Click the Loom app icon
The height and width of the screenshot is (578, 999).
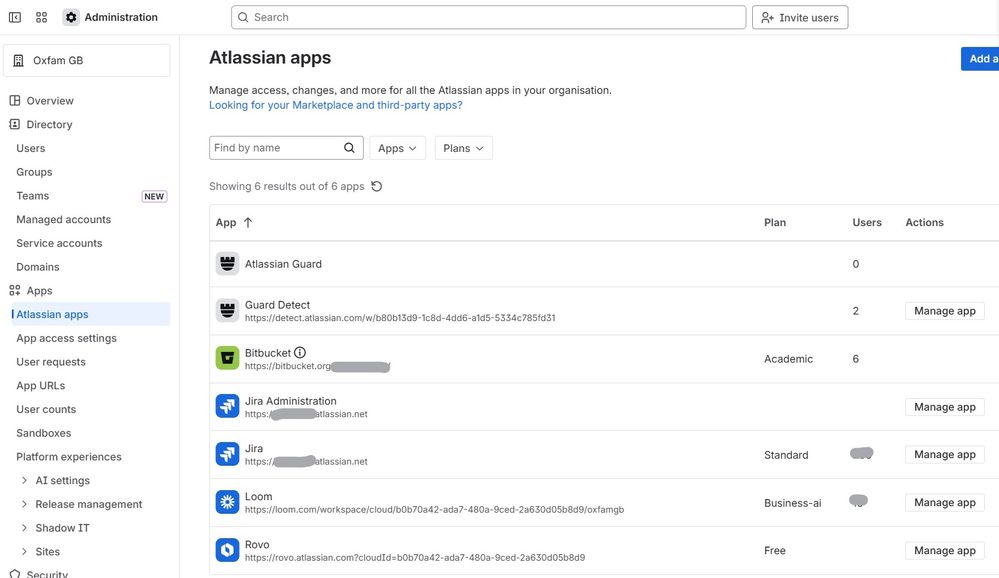point(227,502)
